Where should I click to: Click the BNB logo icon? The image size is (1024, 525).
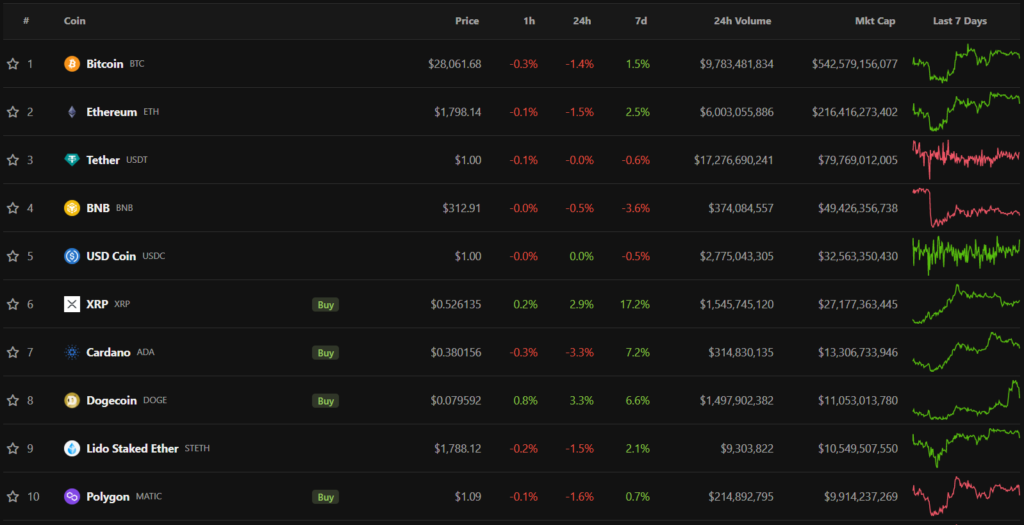[72, 208]
